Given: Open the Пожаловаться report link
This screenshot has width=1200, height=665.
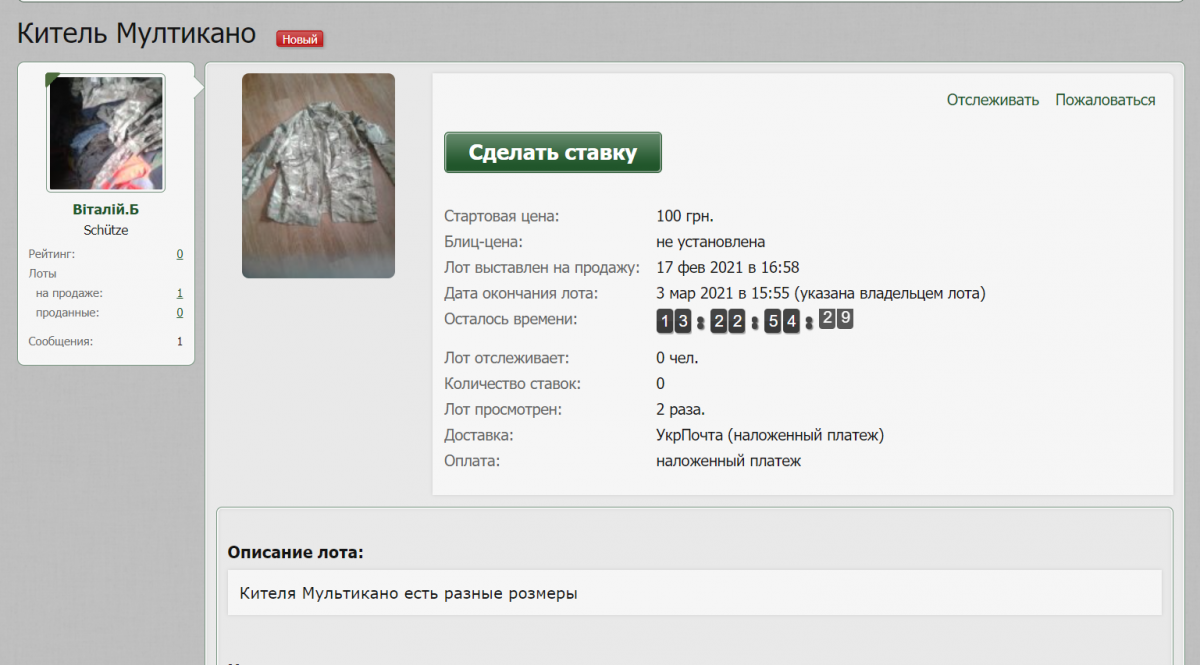Looking at the screenshot, I should pyautogui.click(x=1105, y=100).
